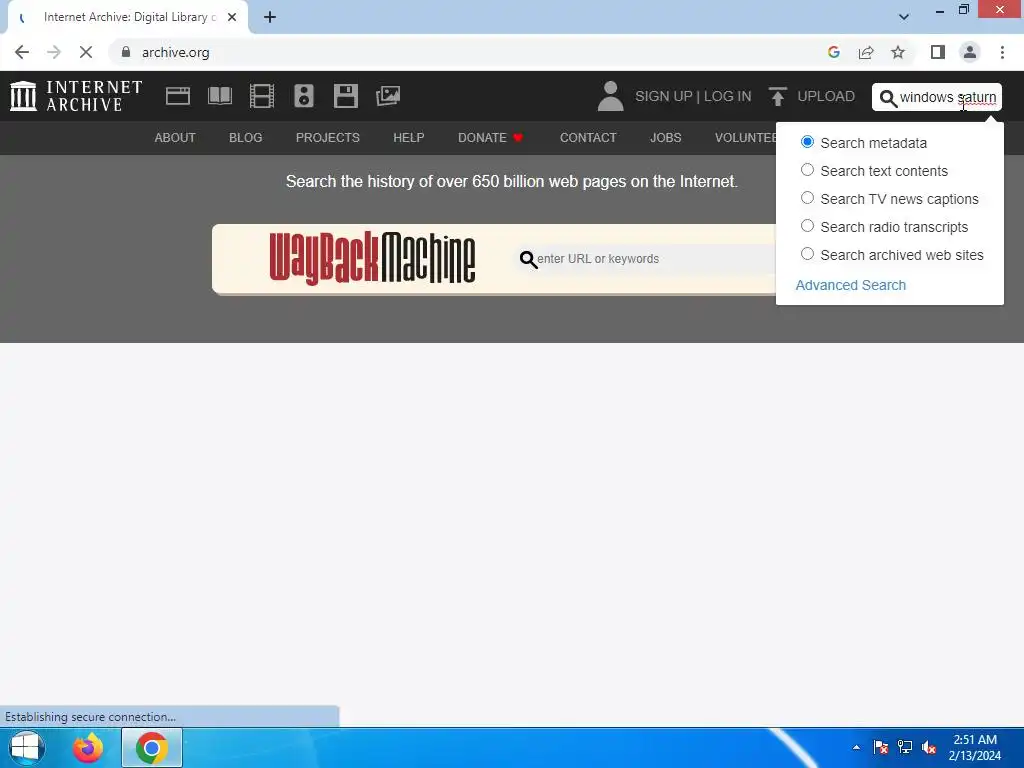Open Advanced Search link

(850, 285)
